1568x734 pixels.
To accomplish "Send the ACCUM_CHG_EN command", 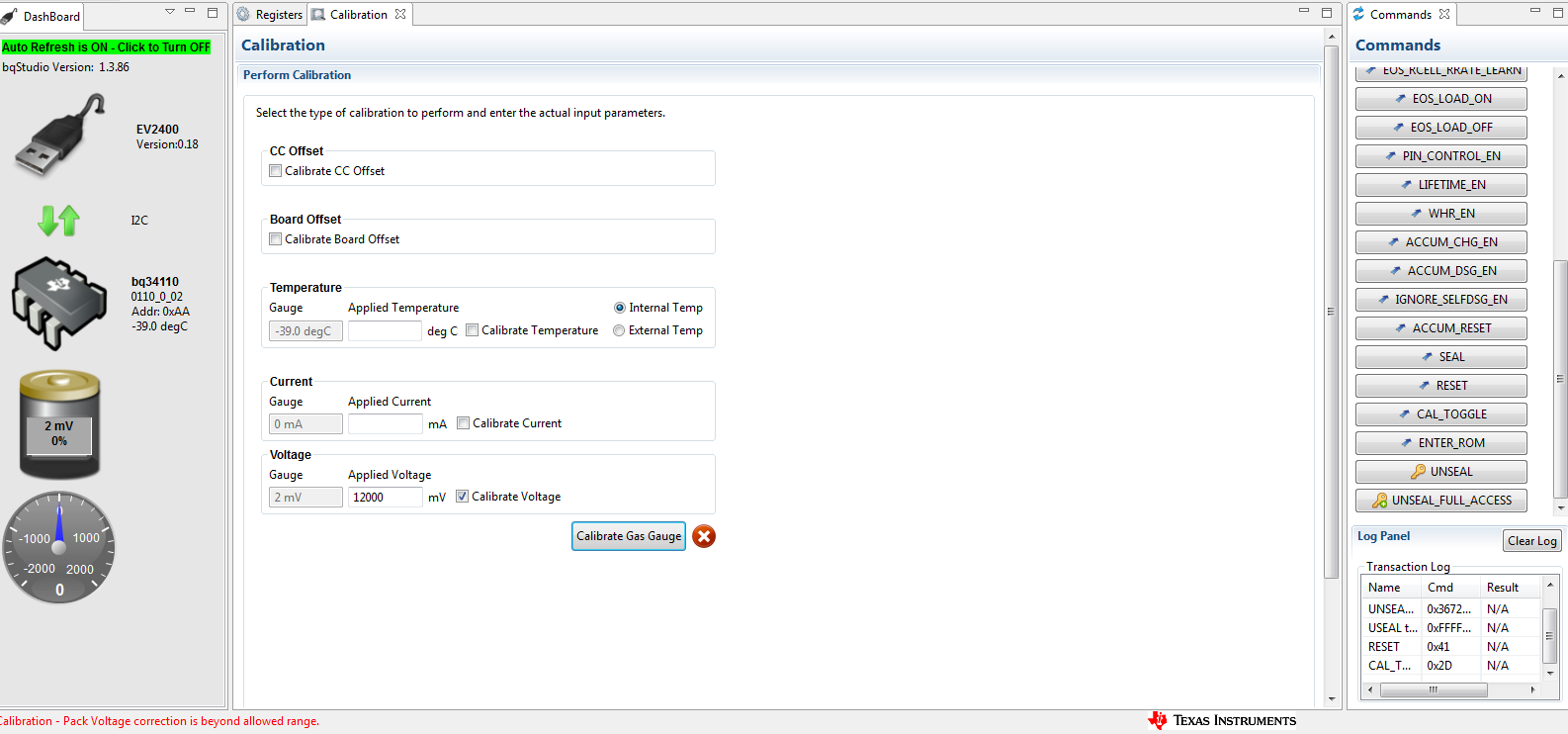I will (1440, 242).
